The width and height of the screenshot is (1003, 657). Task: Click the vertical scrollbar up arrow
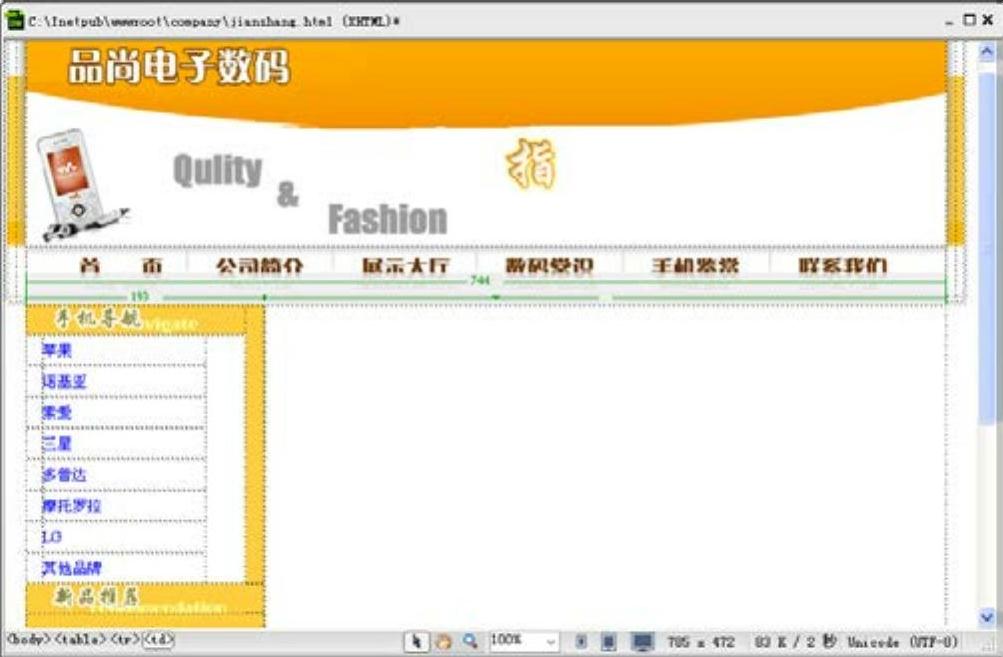987,51
